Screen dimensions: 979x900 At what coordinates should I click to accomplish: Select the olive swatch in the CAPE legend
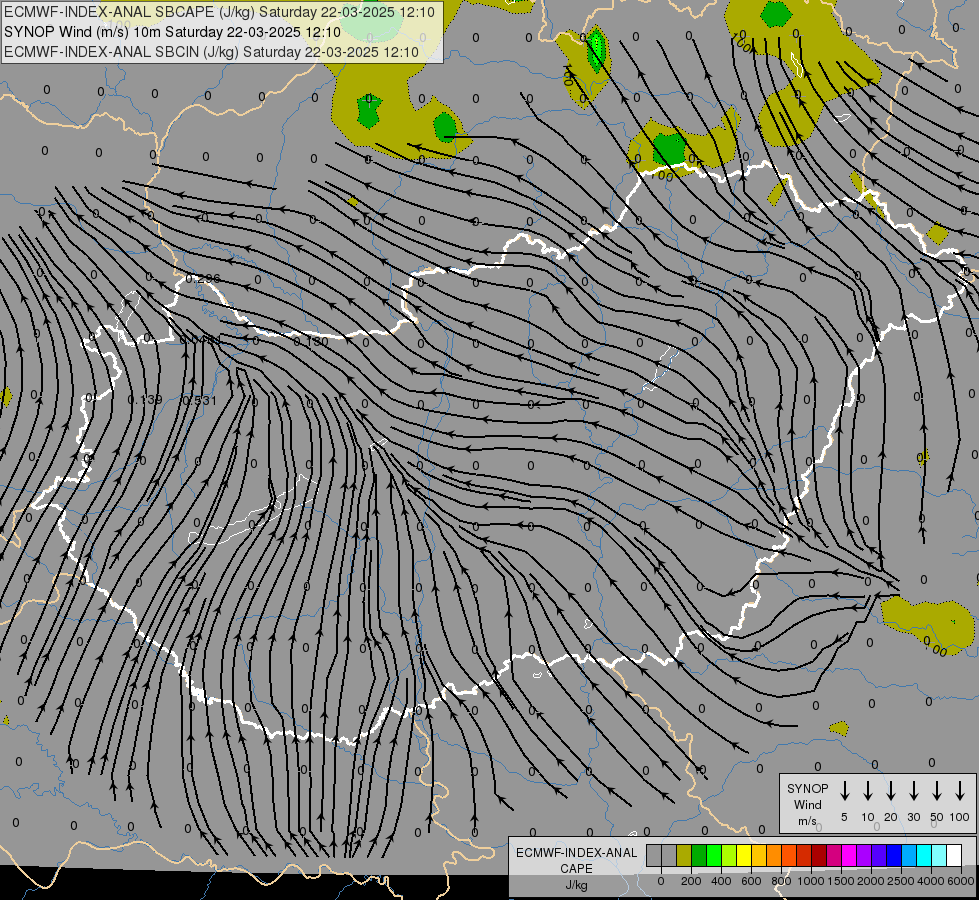click(x=684, y=856)
